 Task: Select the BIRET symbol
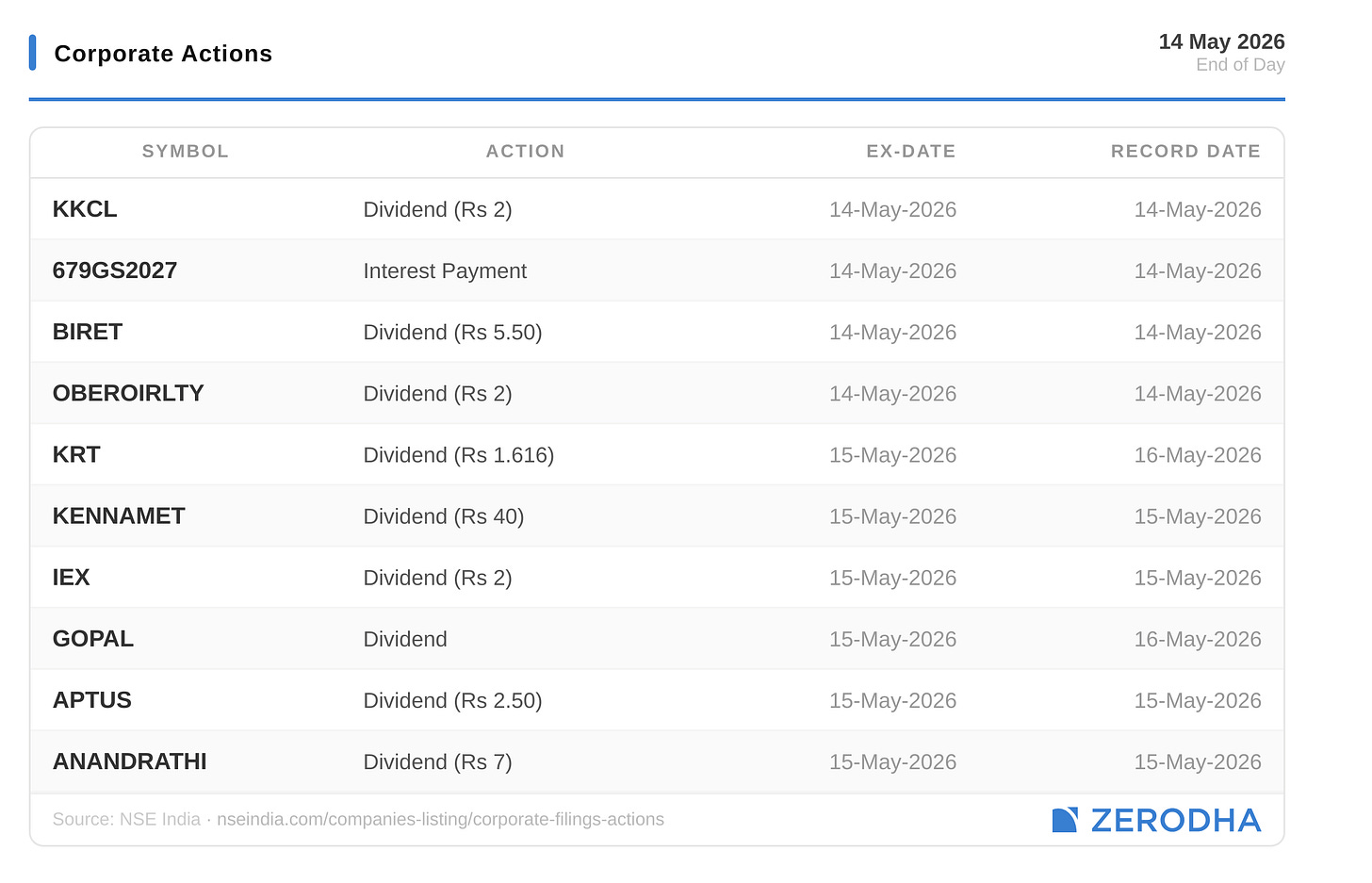point(88,332)
